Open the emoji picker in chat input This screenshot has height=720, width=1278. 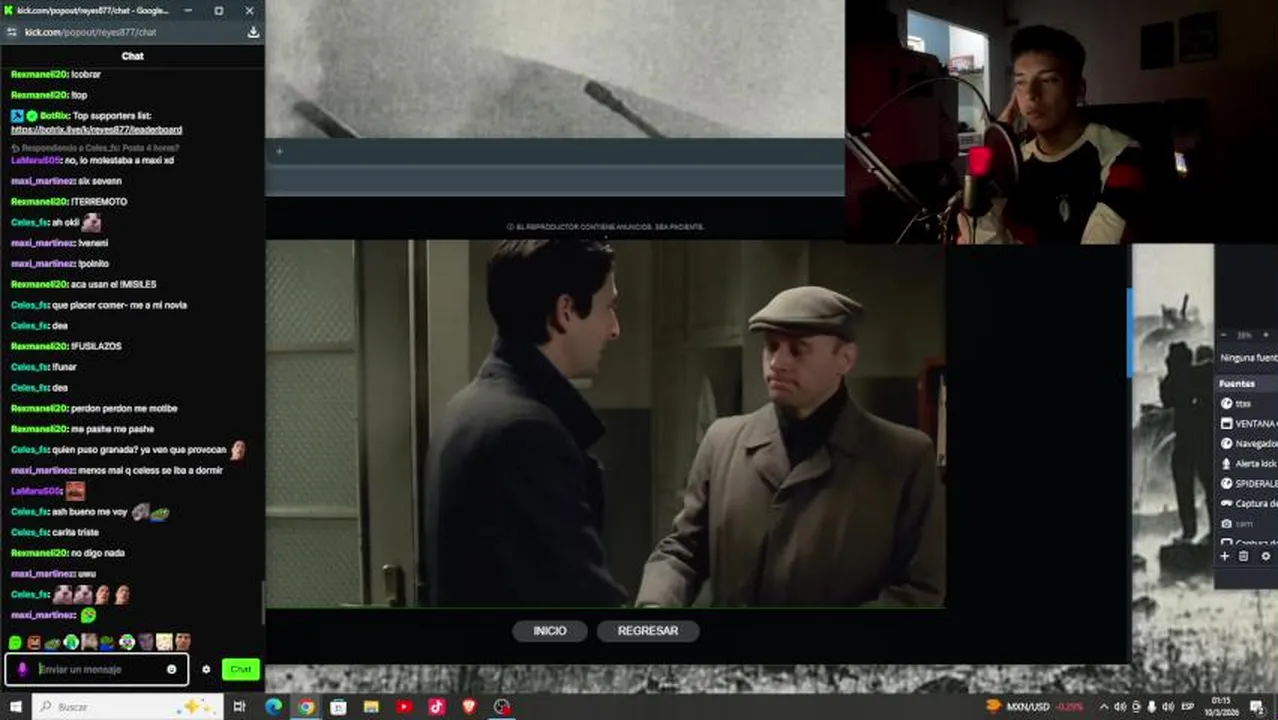tap(172, 669)
